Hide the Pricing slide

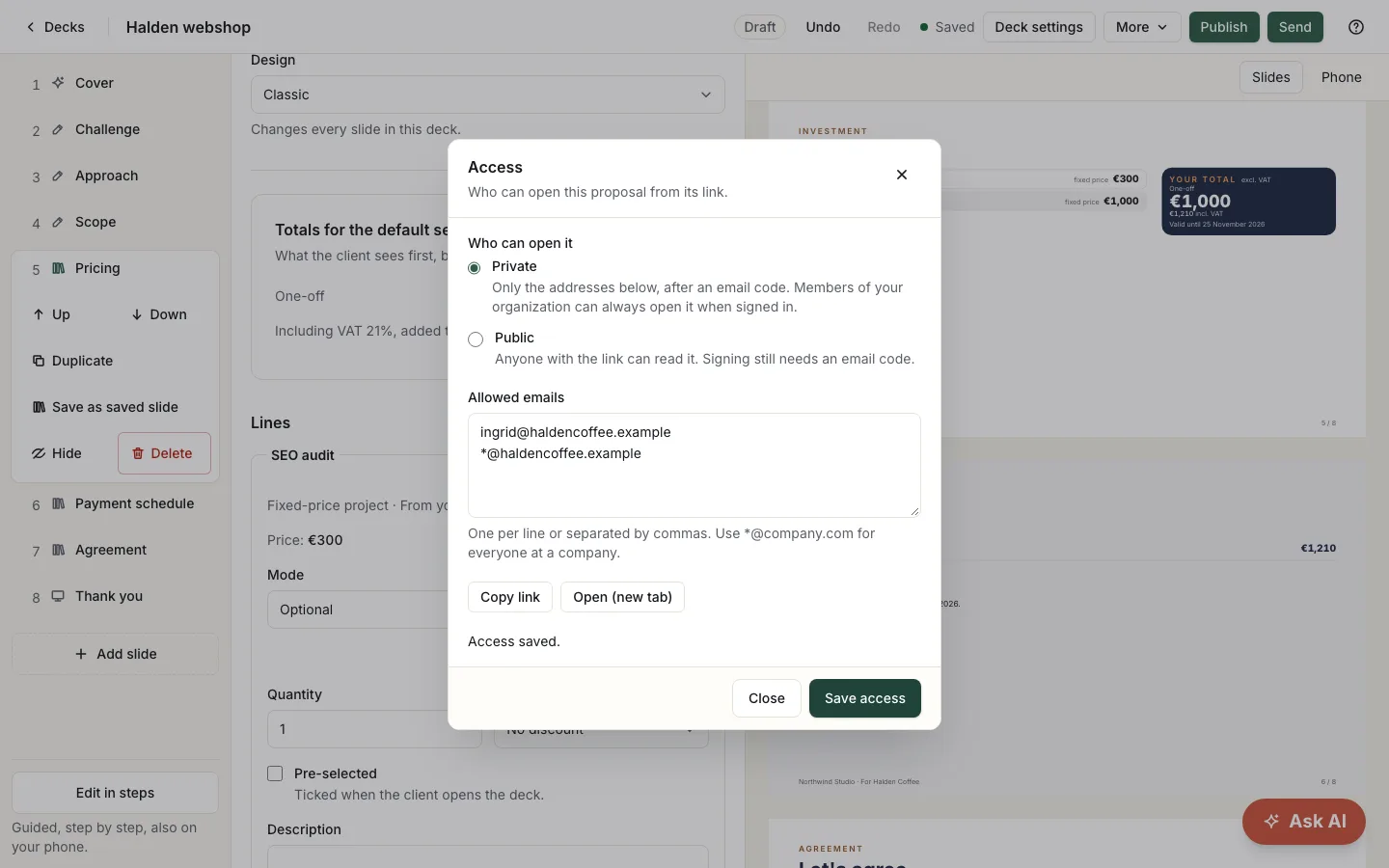click(x=57, y=453)
